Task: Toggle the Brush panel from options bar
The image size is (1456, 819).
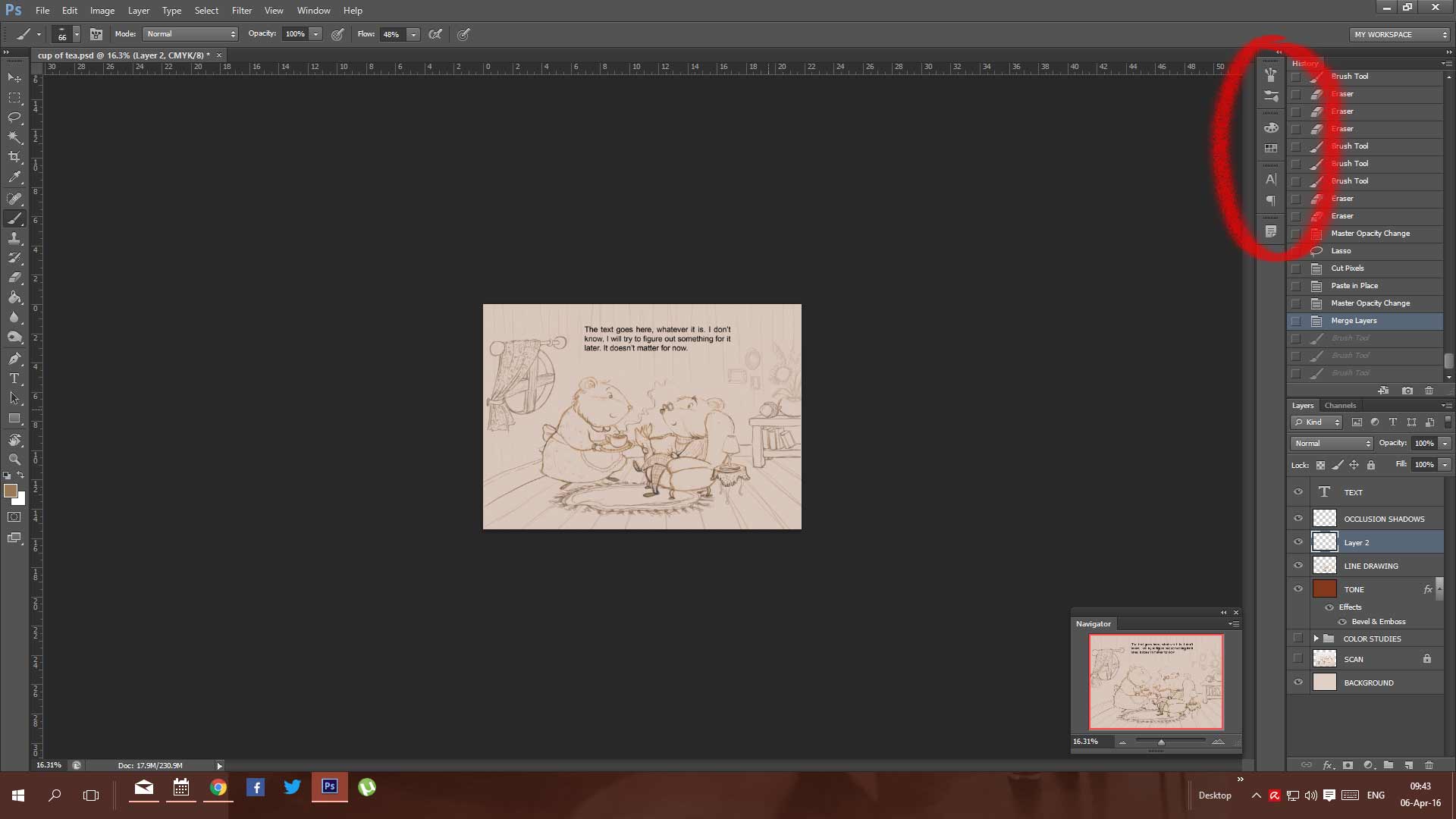Action: point(96,34)
